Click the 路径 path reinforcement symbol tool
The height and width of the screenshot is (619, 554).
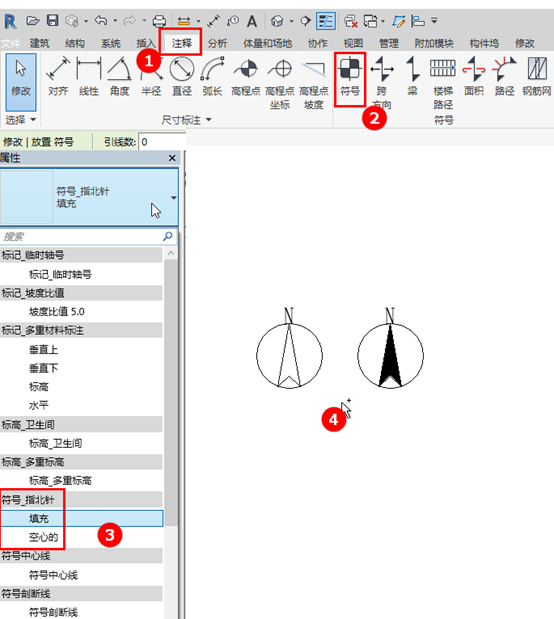click(504, 77)
